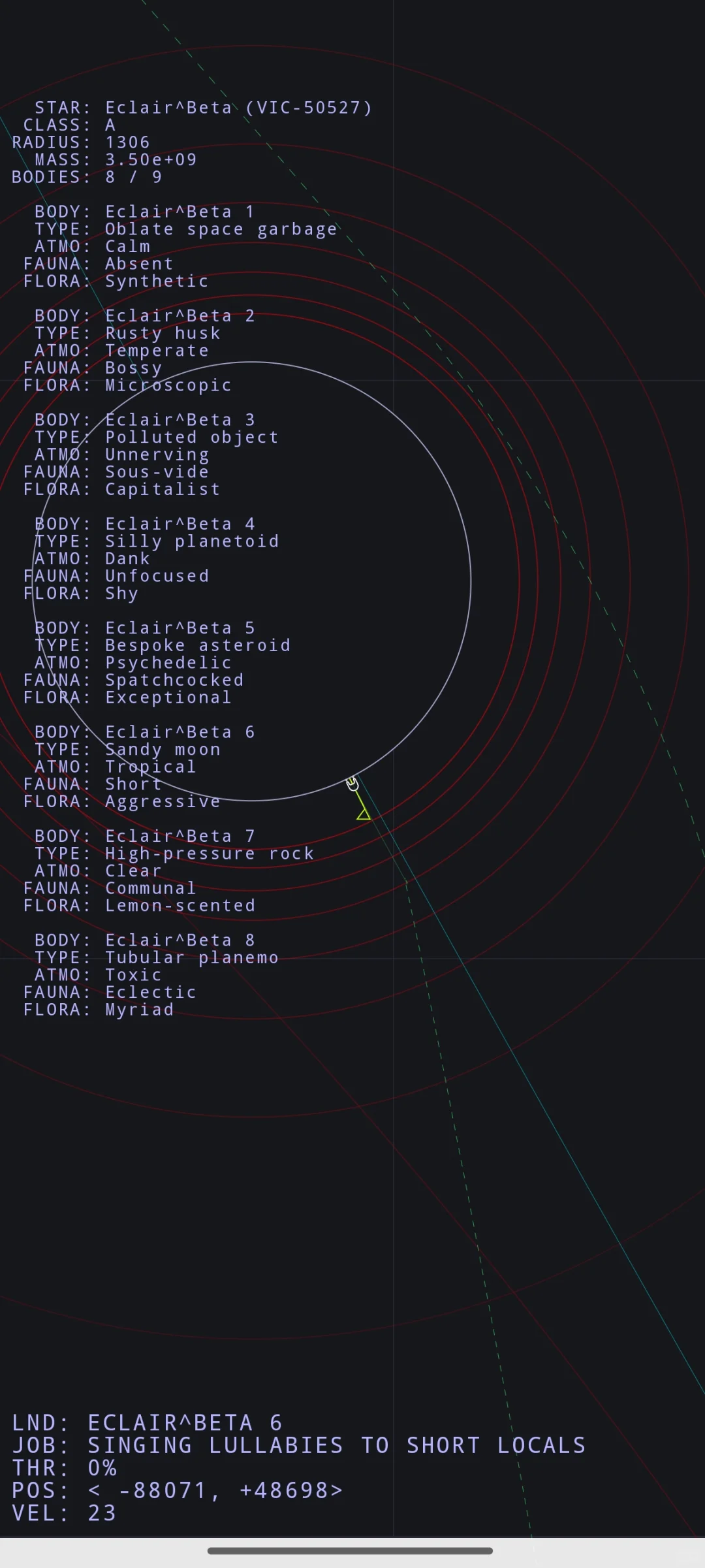Screen dimensions: 705x1568
Task: Click the atmosphere value Psychedelic
Action: [x=168, y=663]
